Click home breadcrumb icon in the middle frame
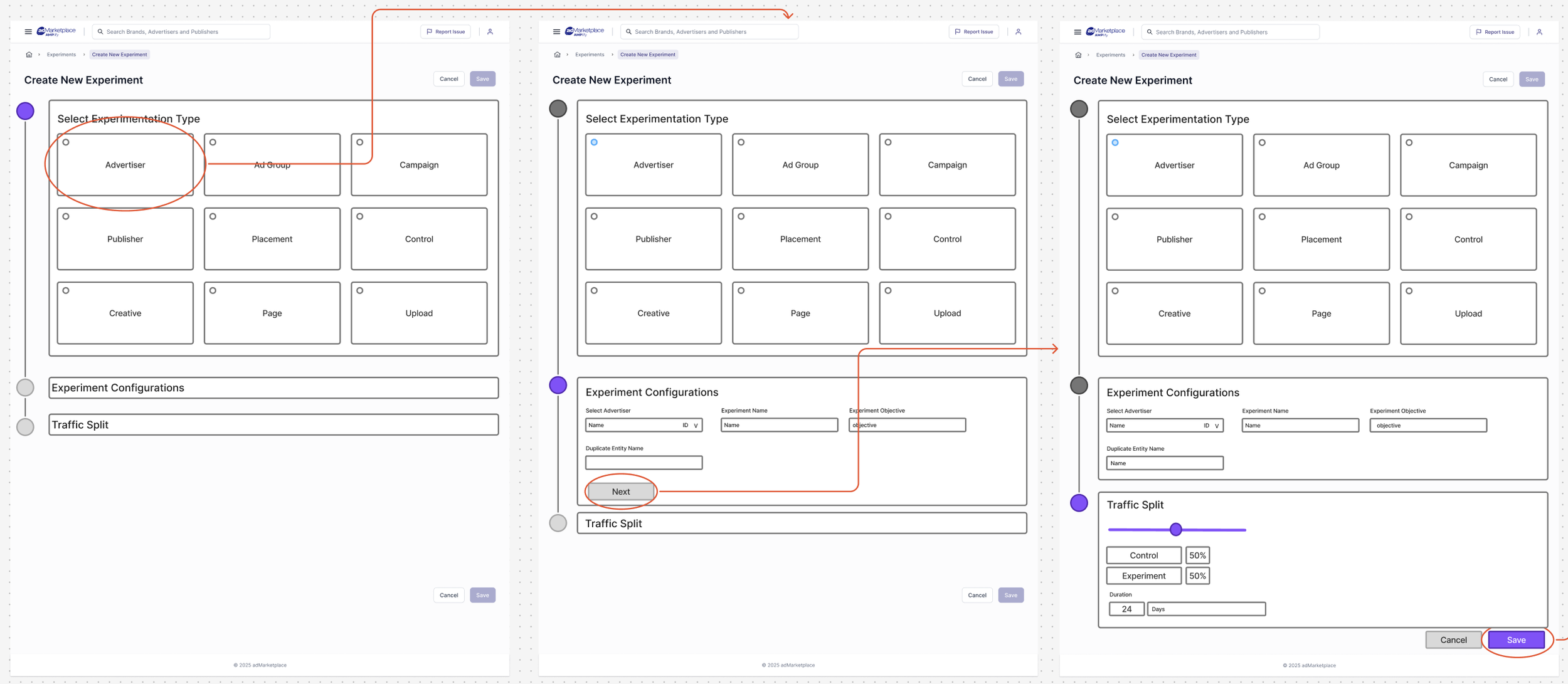Viewport: 1568px width, 684px height. coord(557,55)
